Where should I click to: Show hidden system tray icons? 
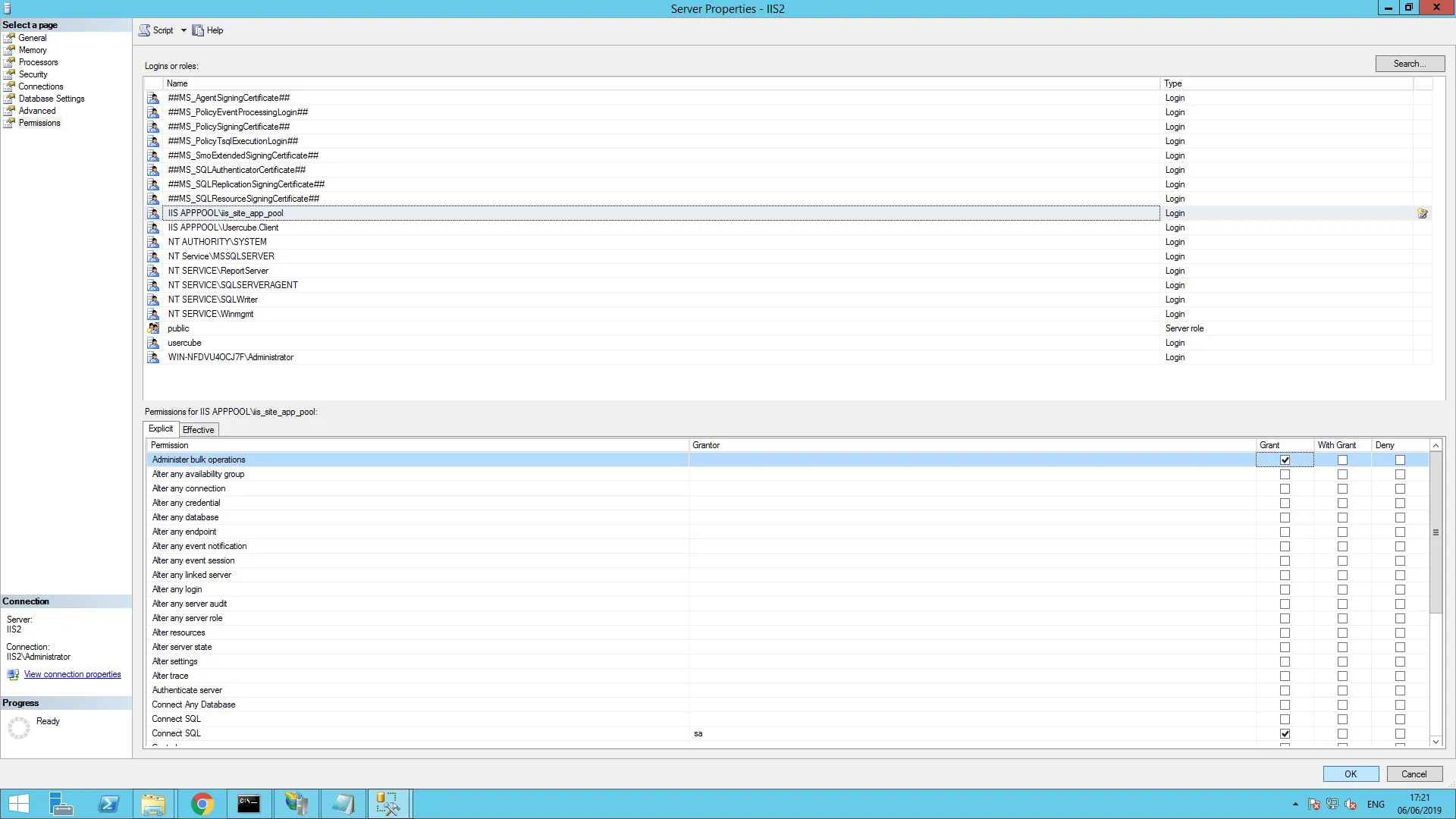coord(1295,804)
